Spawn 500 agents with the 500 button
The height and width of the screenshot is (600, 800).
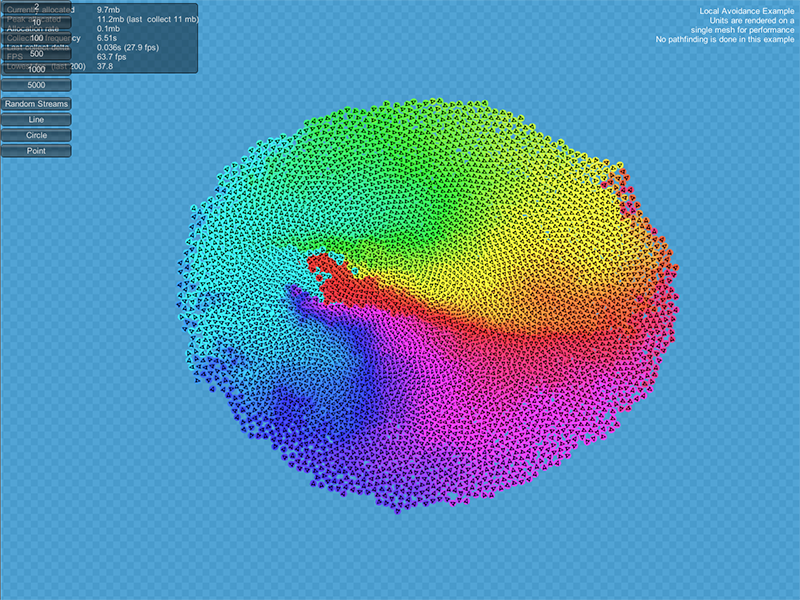click(36, 54)
